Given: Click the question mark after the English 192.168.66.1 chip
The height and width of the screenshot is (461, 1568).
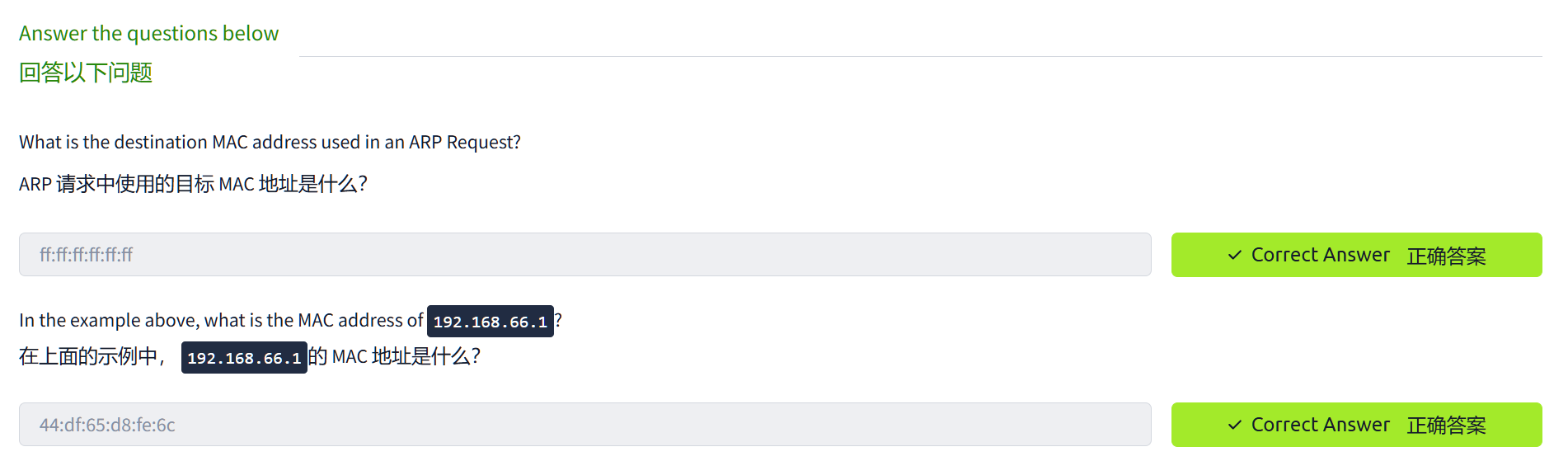Looking at the screenshot, I should coord(558,320).
